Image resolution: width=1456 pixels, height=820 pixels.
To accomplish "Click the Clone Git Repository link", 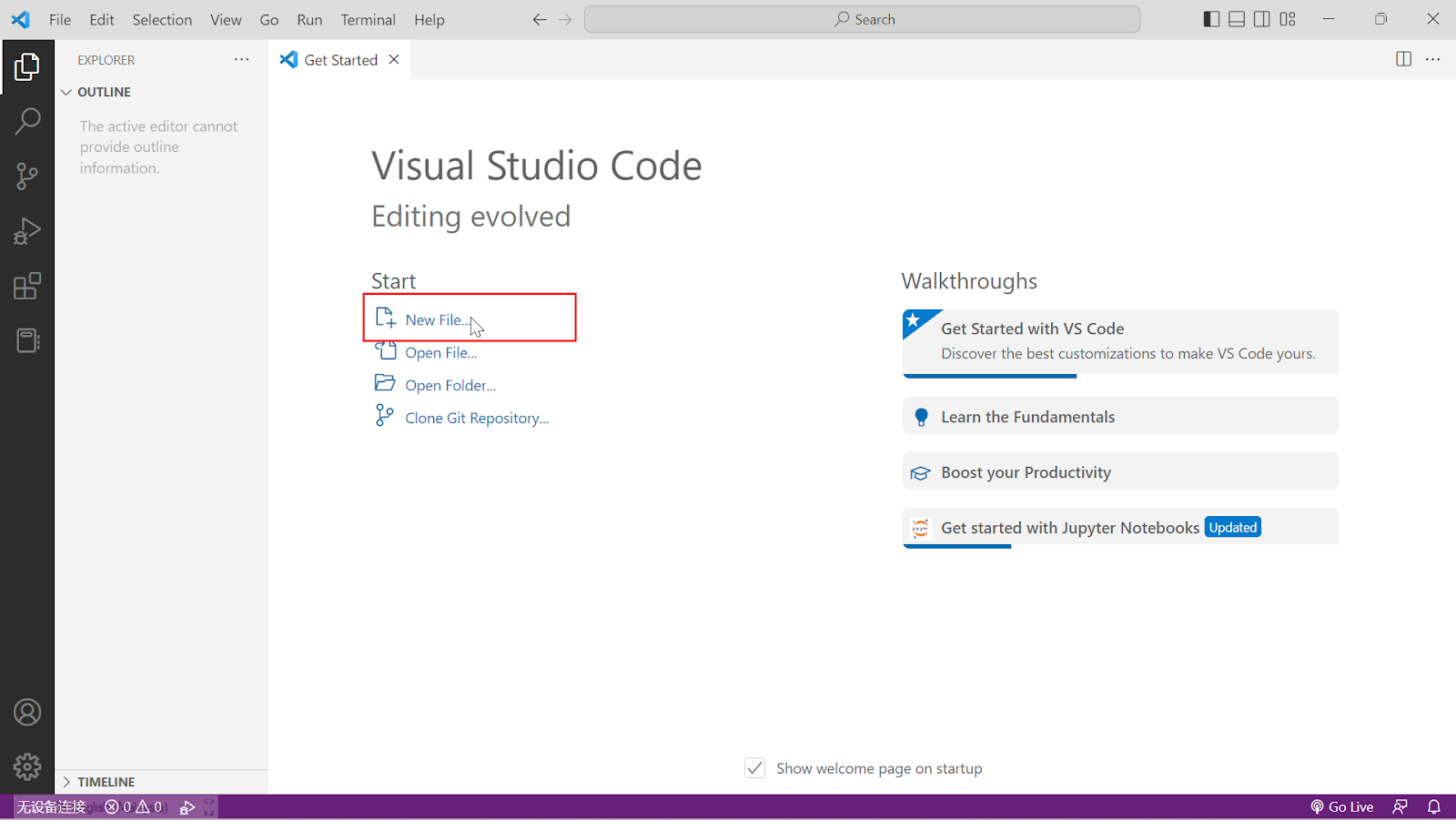I will [477, 417].
